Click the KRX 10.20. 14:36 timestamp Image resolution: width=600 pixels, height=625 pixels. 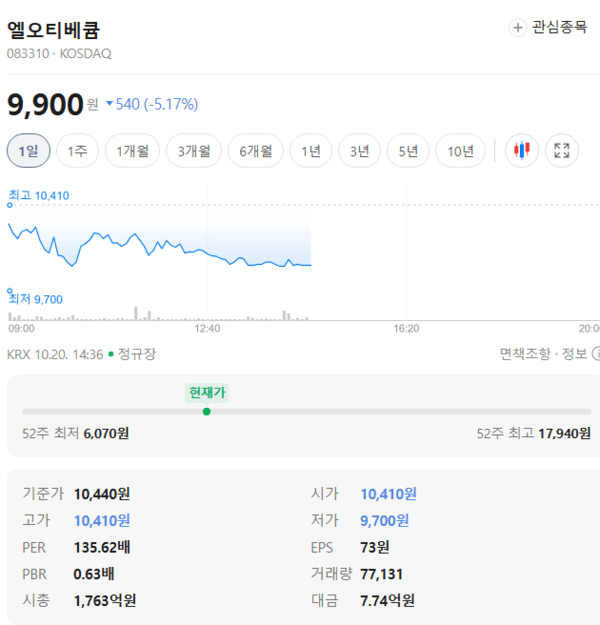pyautogui.click(x=55, y=354)
